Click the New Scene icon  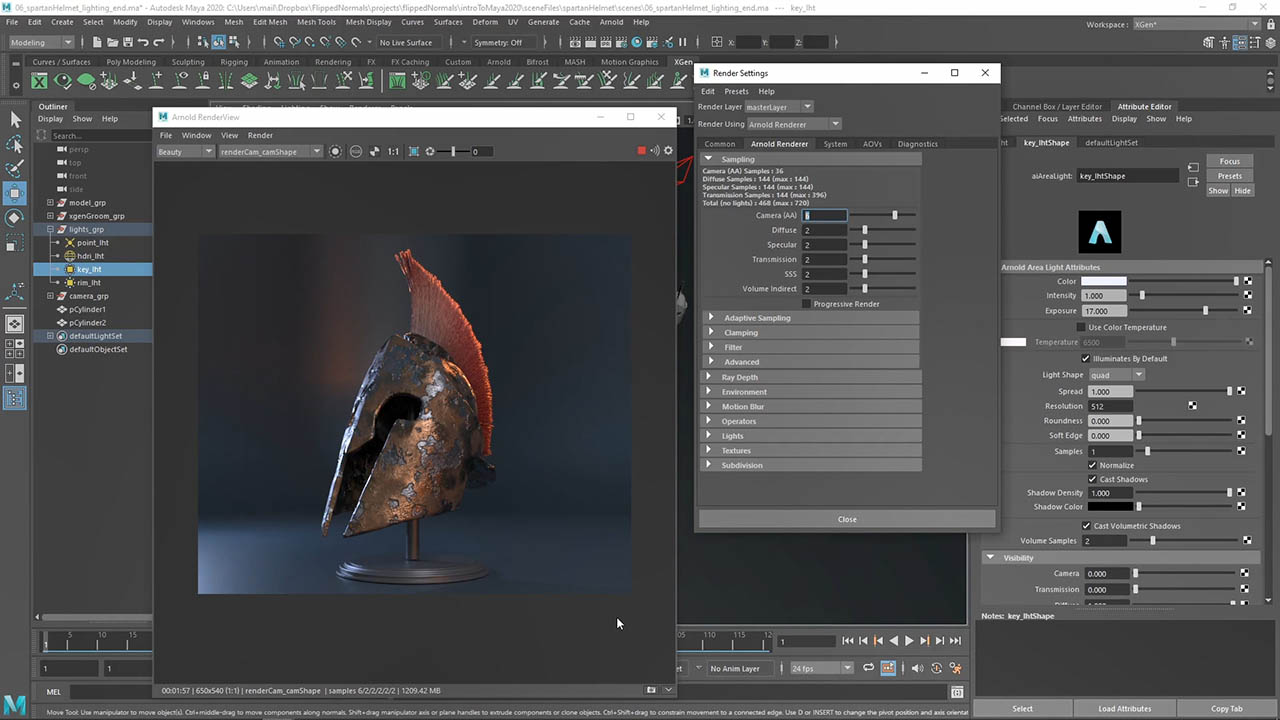pyautogui.click(x=95, y=42)
